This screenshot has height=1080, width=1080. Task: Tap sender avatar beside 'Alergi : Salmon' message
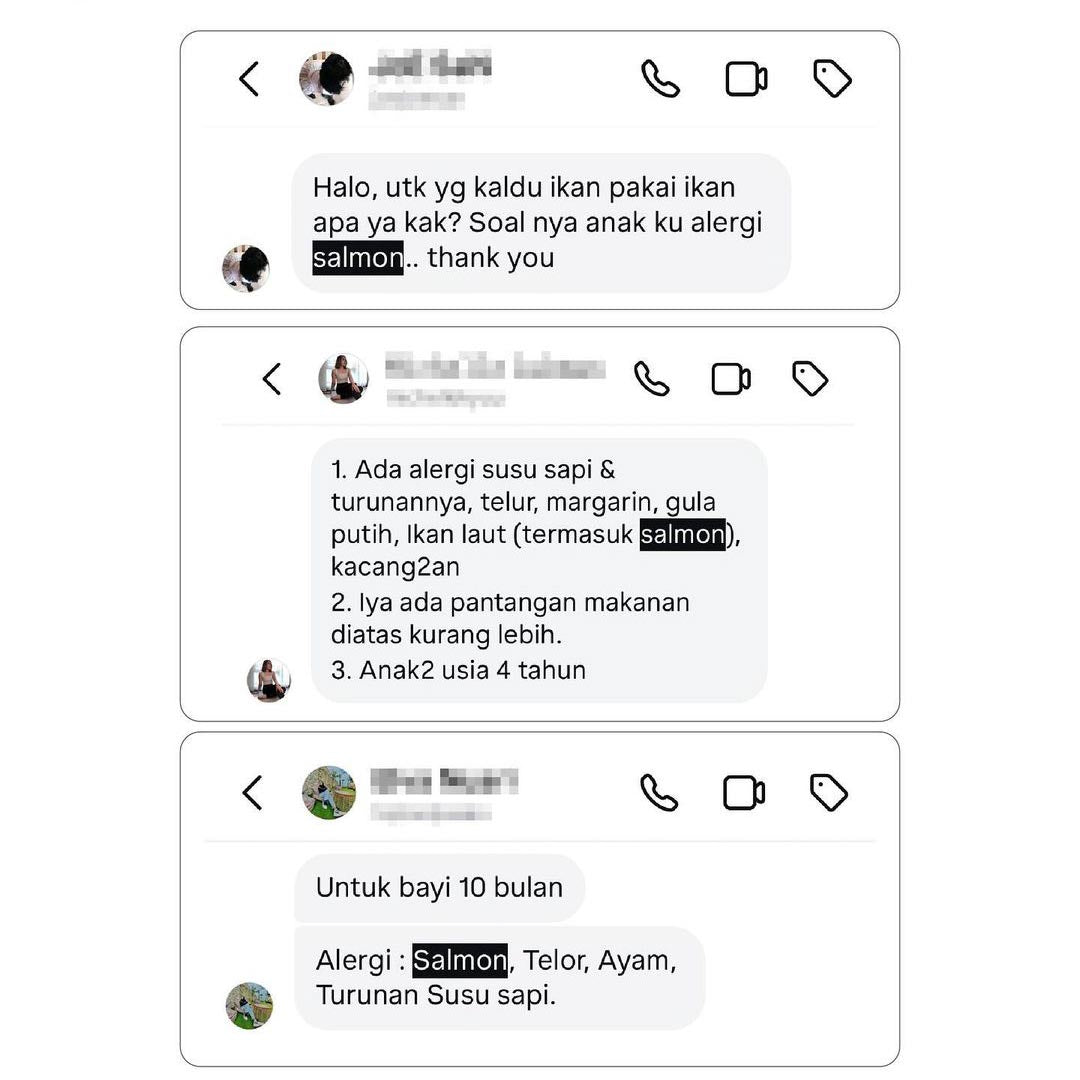click(x=249, y=1006)
